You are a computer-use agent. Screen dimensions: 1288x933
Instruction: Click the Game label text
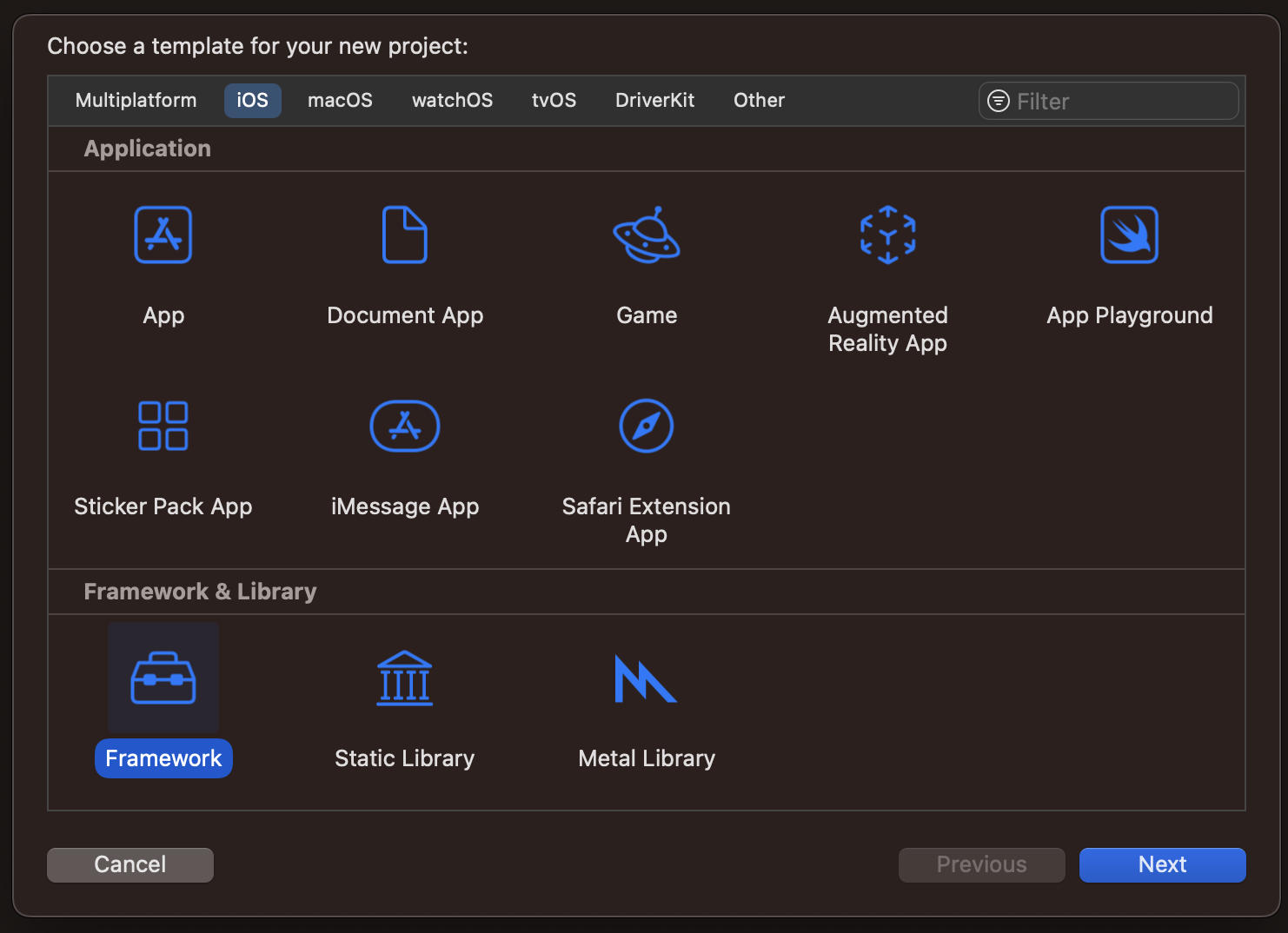[647, 315]
